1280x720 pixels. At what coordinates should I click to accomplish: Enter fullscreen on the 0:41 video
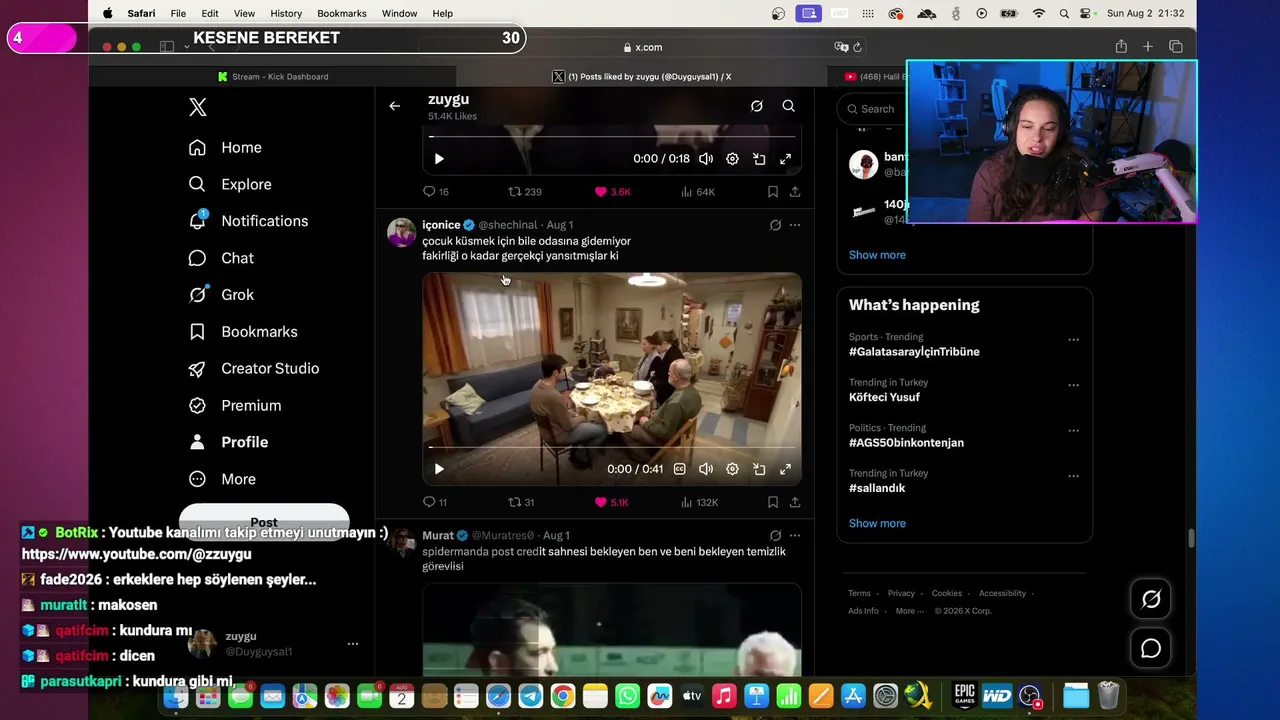click(786, 469)
